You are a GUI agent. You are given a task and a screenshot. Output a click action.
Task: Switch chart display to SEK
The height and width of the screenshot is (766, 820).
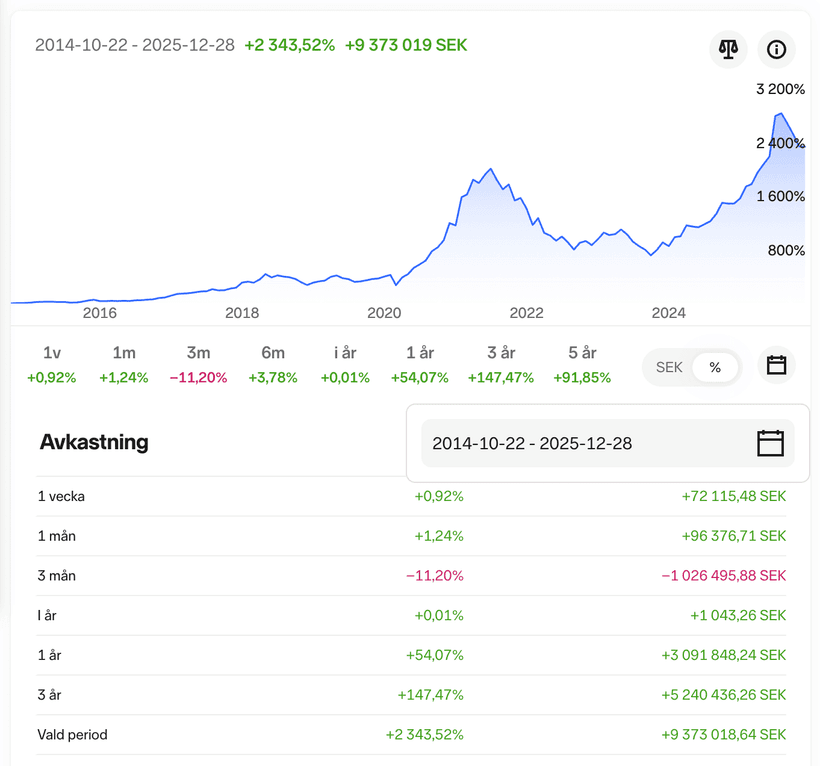(x=668, y=367)
